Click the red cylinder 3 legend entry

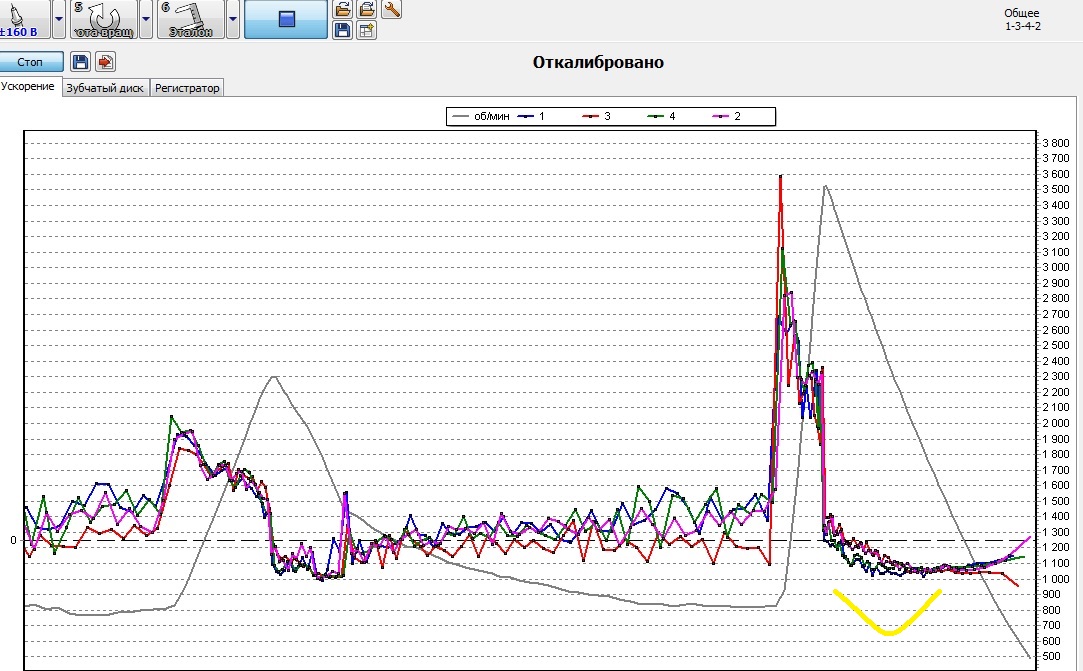point(597,116)
